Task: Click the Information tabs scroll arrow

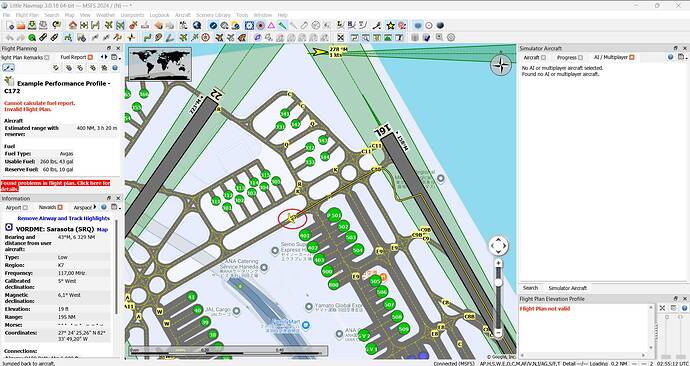Action: click(95, 207)
